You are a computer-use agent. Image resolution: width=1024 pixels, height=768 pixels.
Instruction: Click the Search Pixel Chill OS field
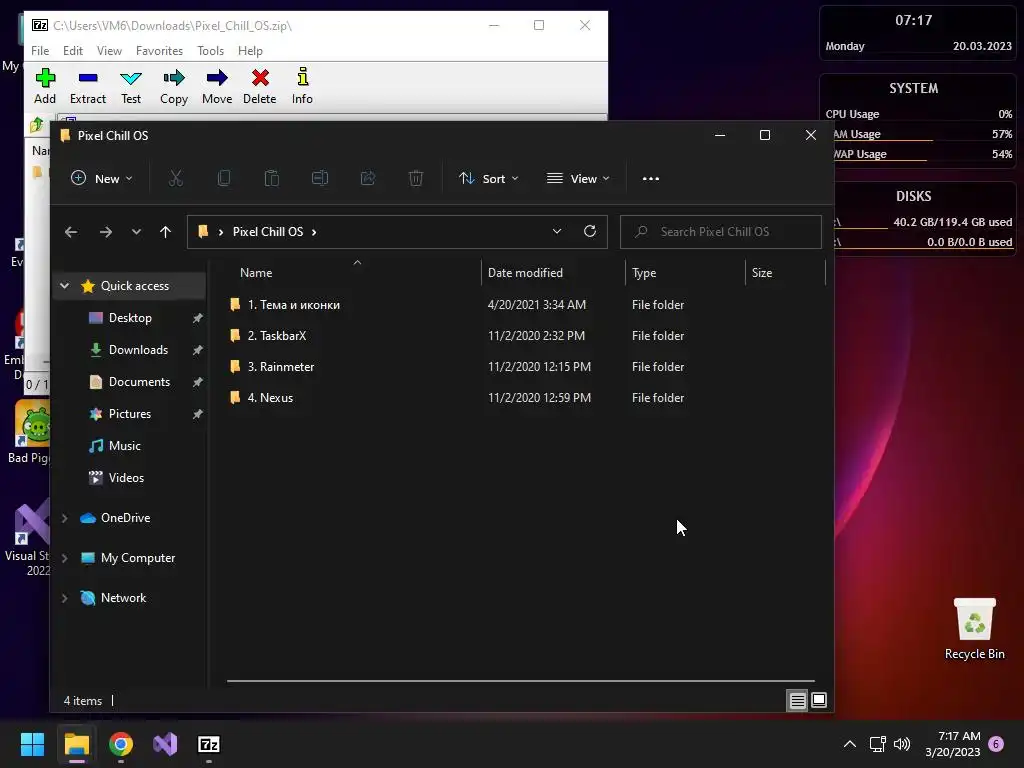point(720,232)
